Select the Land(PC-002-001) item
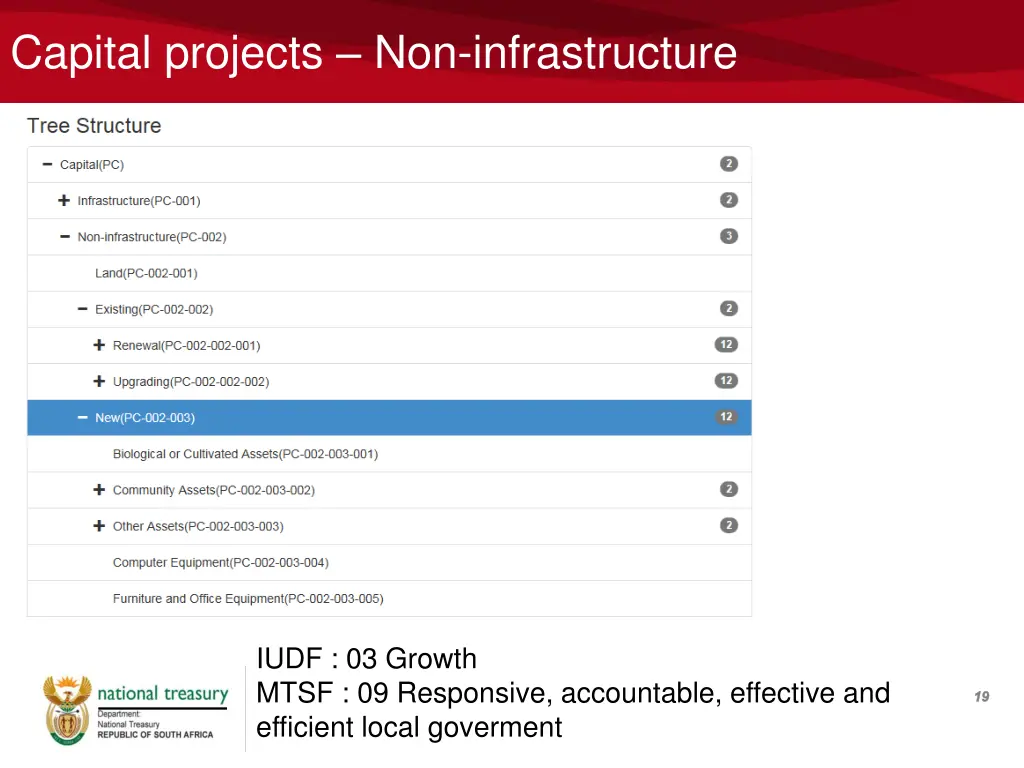1024x768 pixels. (146, 273)
